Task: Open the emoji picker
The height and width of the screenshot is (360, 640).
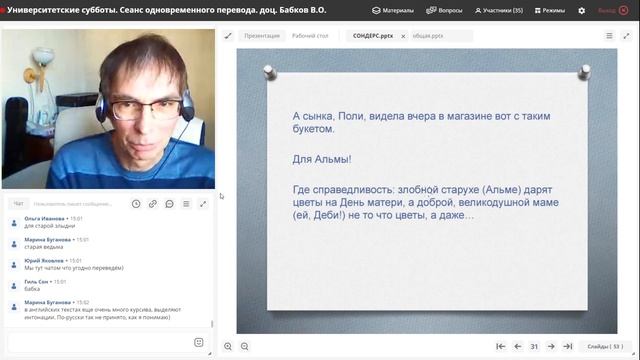Action: [x=199, y=342]
